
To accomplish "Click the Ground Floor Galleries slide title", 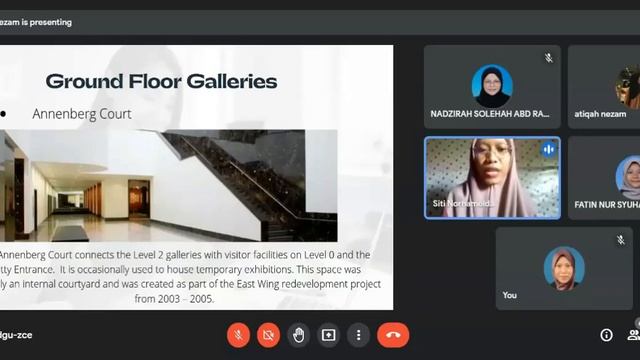I will point(161,81).
